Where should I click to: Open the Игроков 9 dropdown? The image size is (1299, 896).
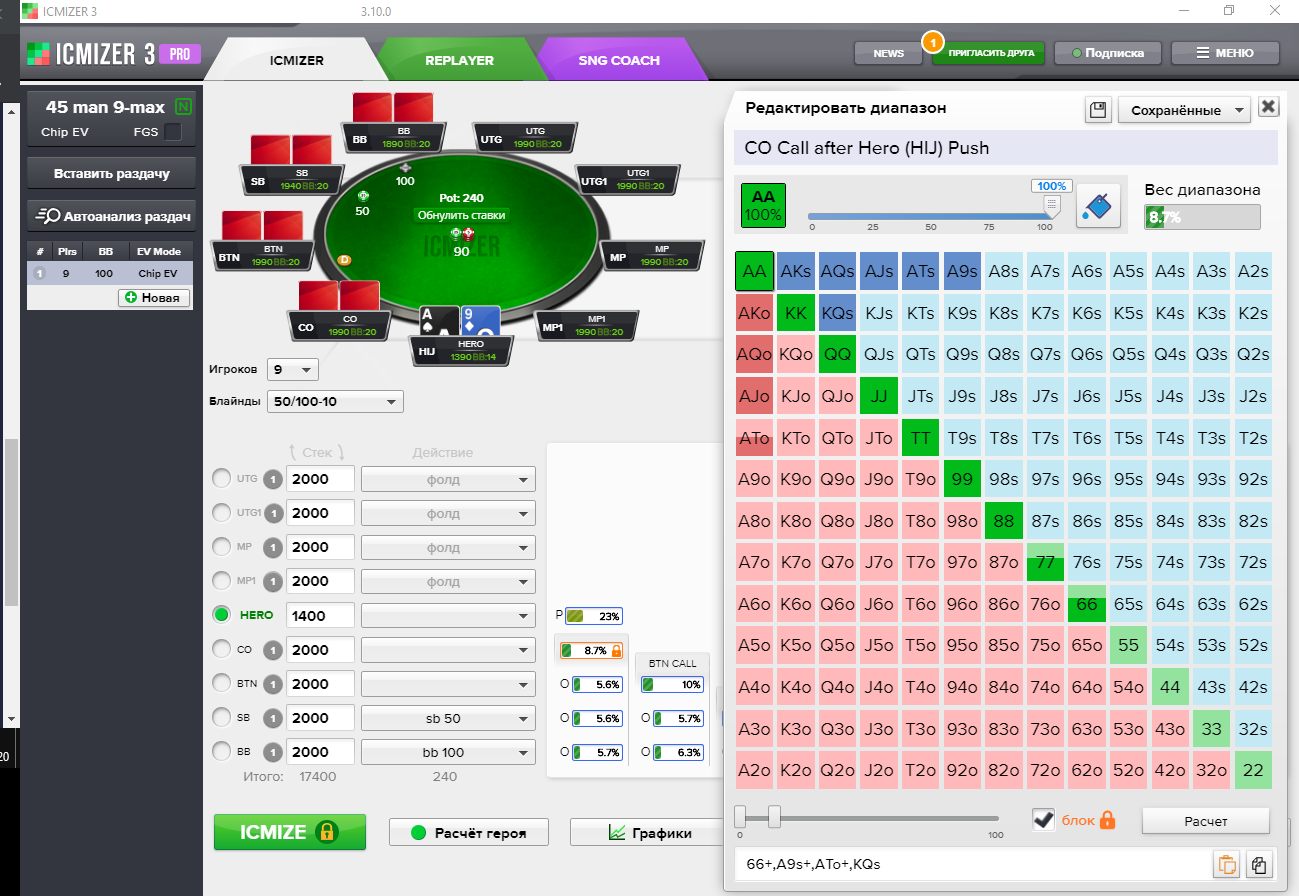[x=293, y=369]
